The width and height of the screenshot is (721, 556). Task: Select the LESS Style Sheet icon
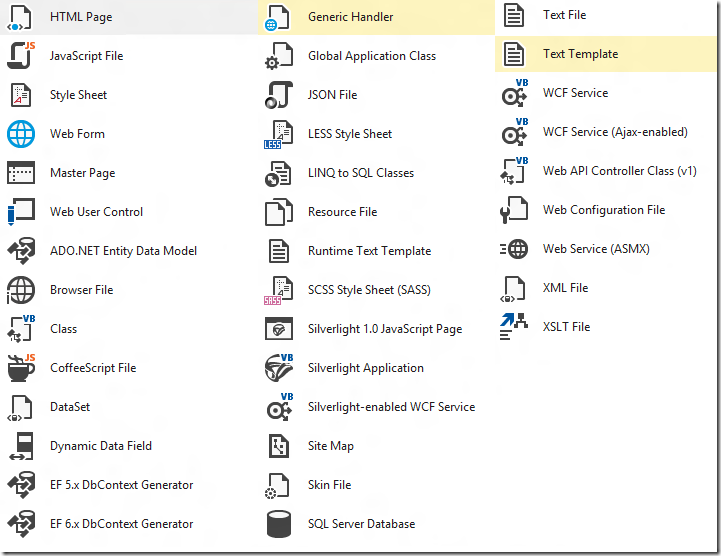coord(278,134)
